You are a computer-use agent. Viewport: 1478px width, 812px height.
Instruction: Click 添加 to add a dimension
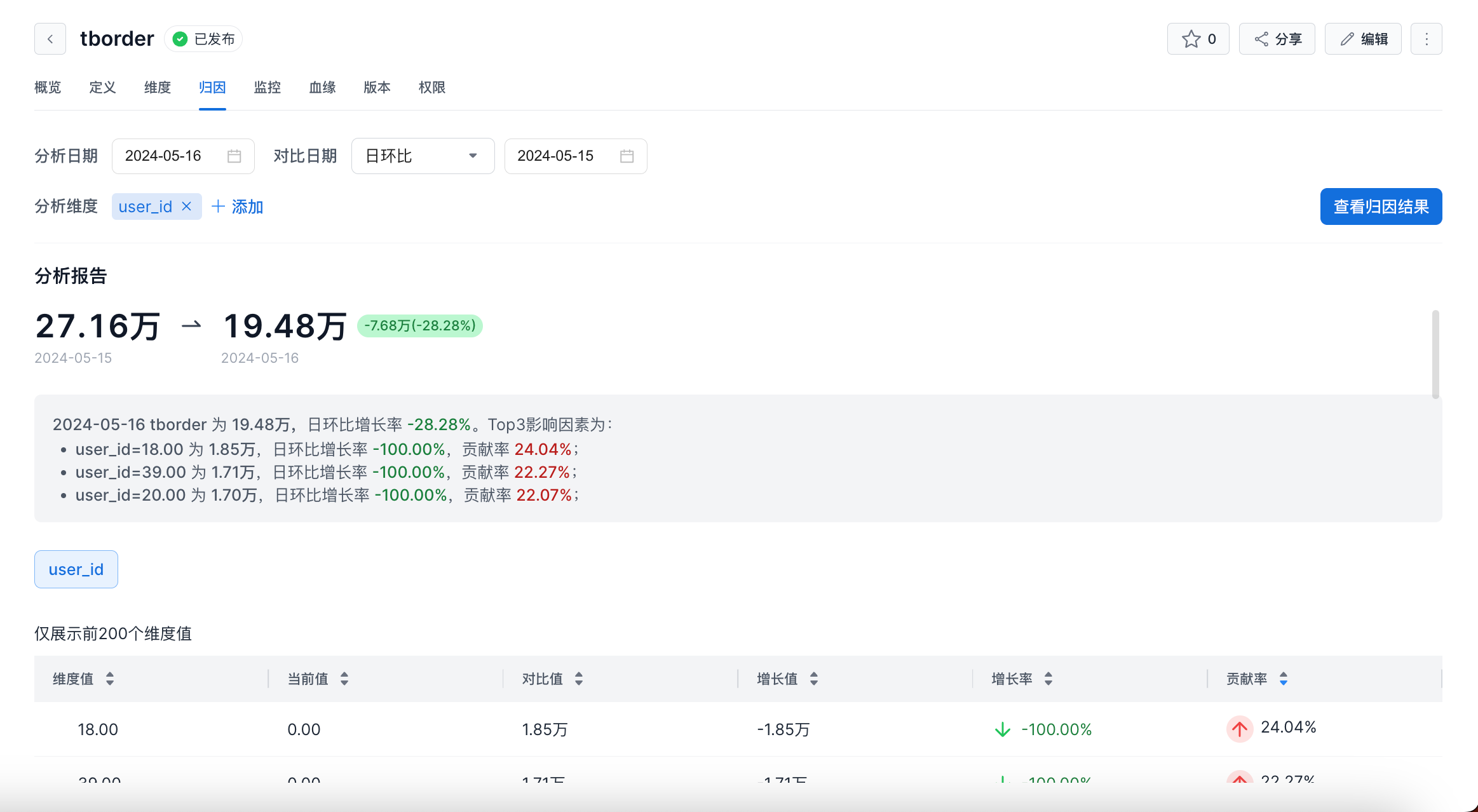[x=237, y=206]
